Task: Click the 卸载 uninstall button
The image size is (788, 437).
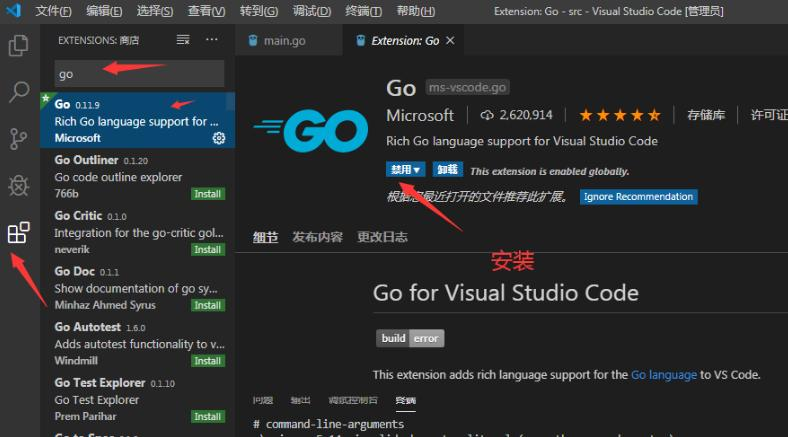Action: tap(447, 169)
